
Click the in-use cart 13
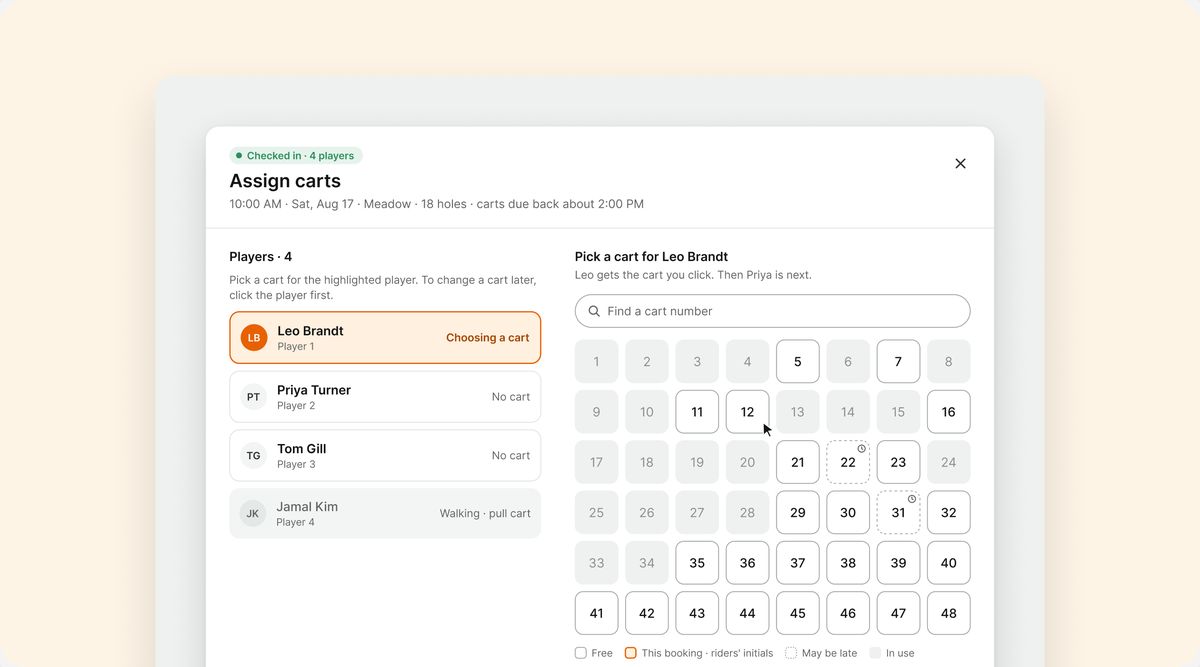[x=797, y=412]
